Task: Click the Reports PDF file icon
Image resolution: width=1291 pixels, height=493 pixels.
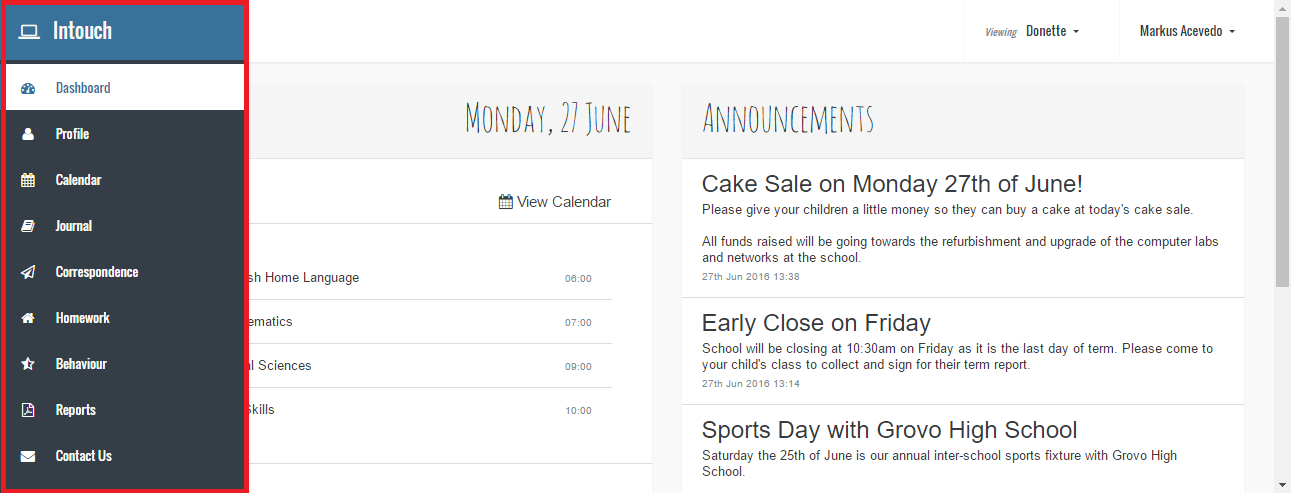Action: (28, 410)
